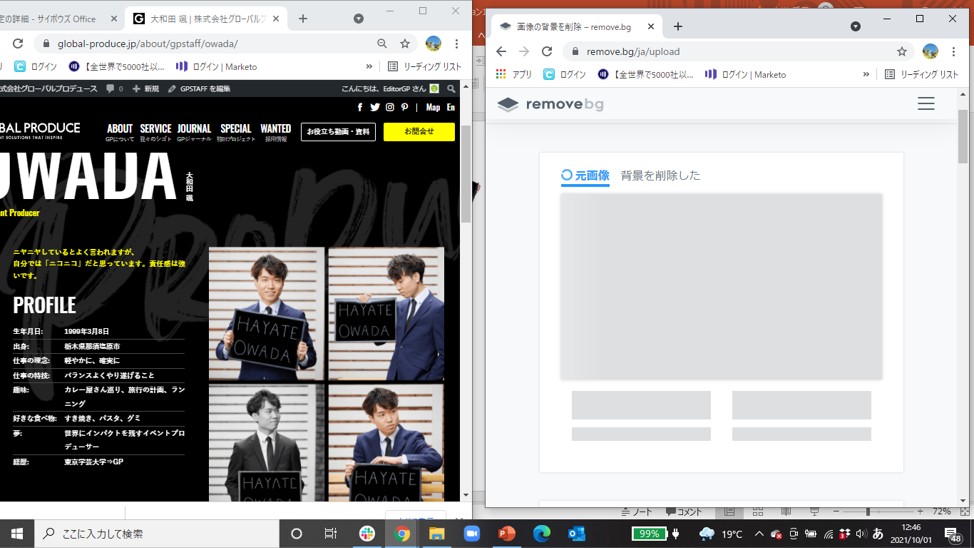
Task: Open new tab in left Chrome window
Action: [303, 19]
